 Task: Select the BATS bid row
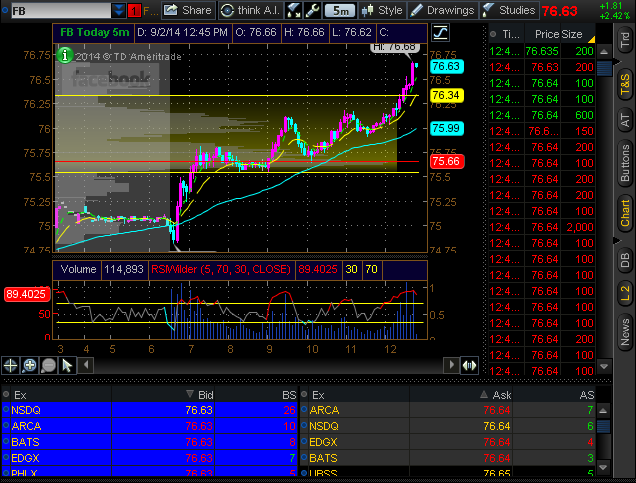coord(149,442)
